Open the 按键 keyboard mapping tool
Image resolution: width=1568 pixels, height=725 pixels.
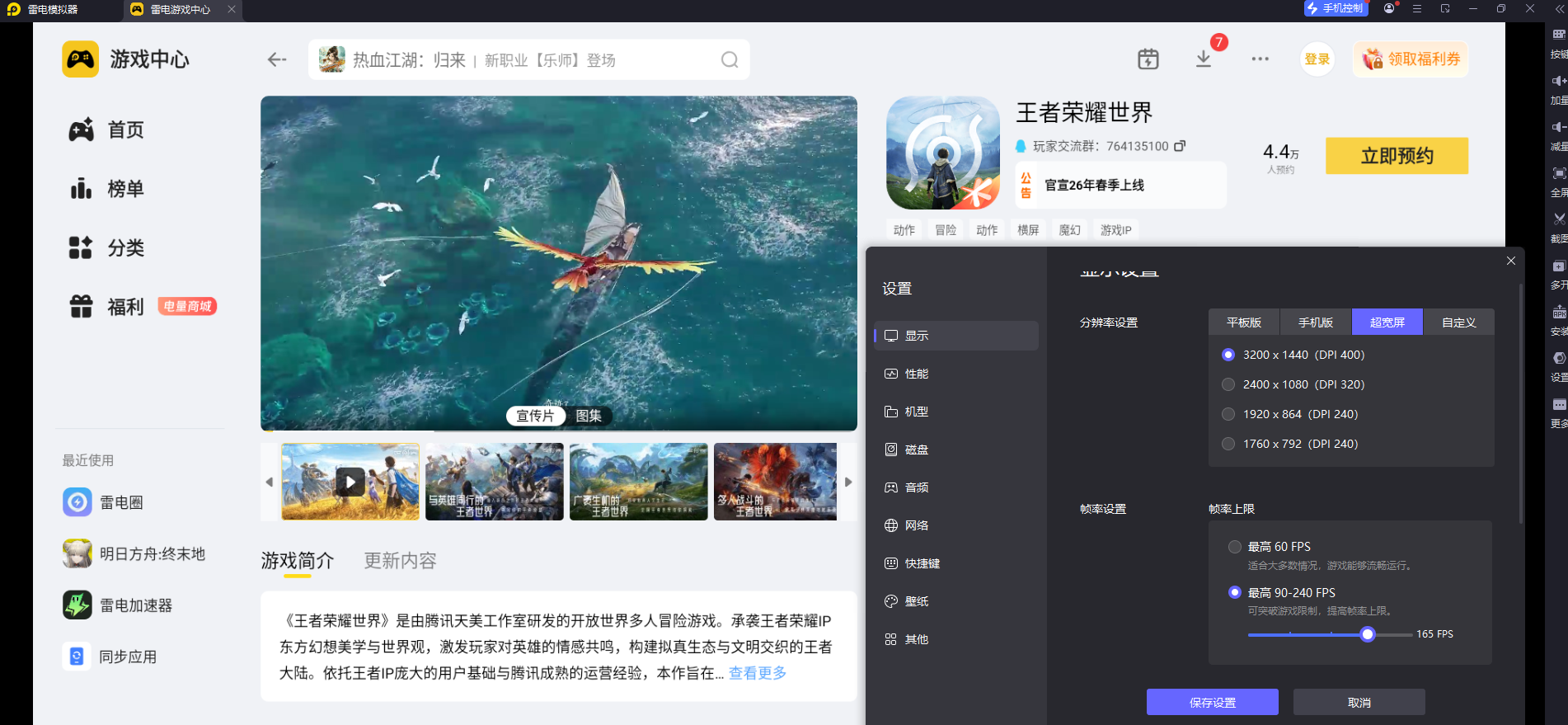point(1559,43)
